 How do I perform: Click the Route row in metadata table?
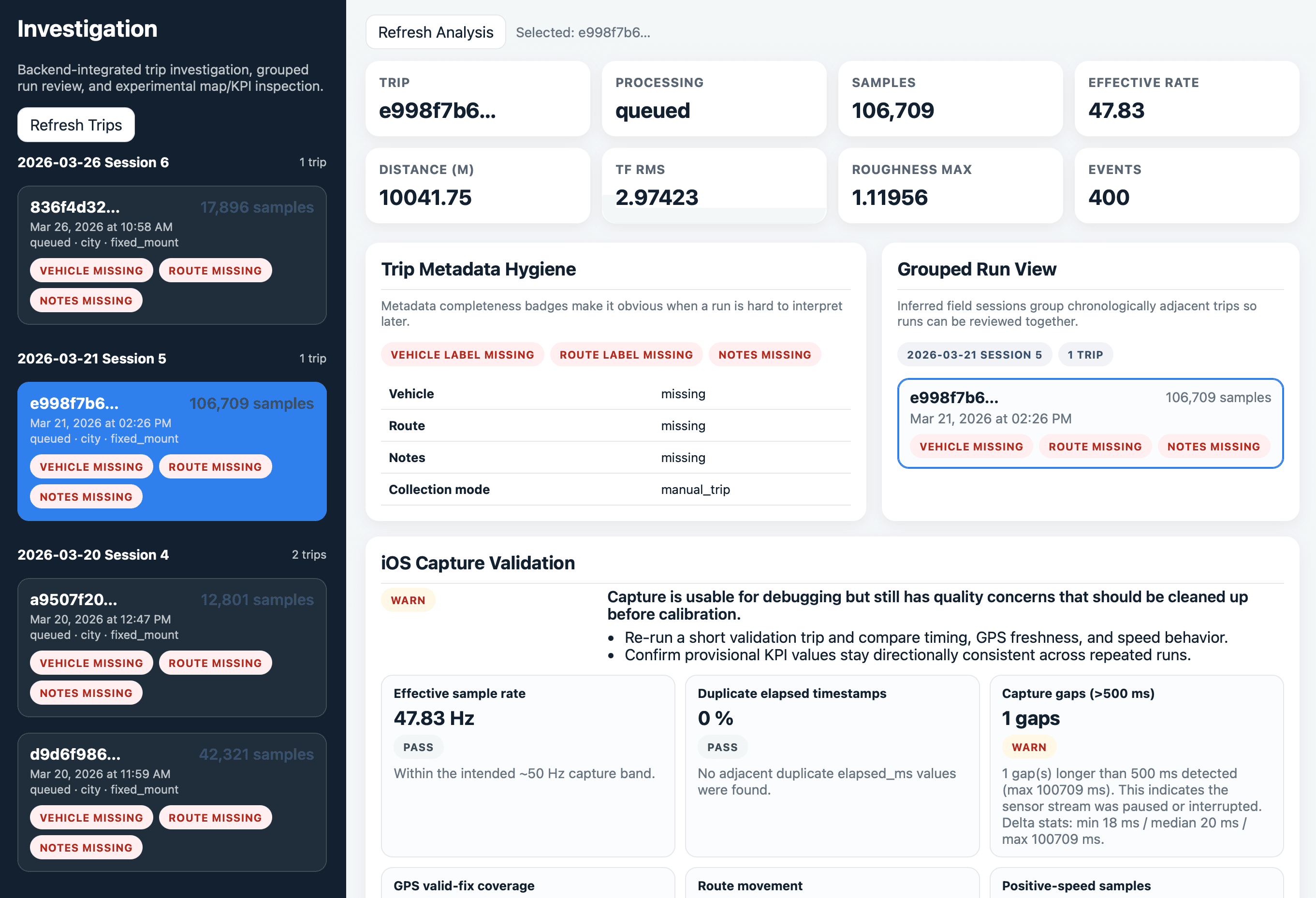(x=615, y=426)
